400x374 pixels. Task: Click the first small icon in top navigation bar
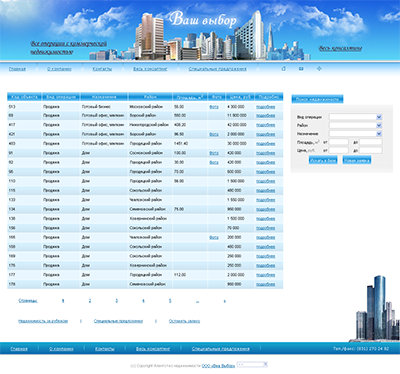point(283,69)
